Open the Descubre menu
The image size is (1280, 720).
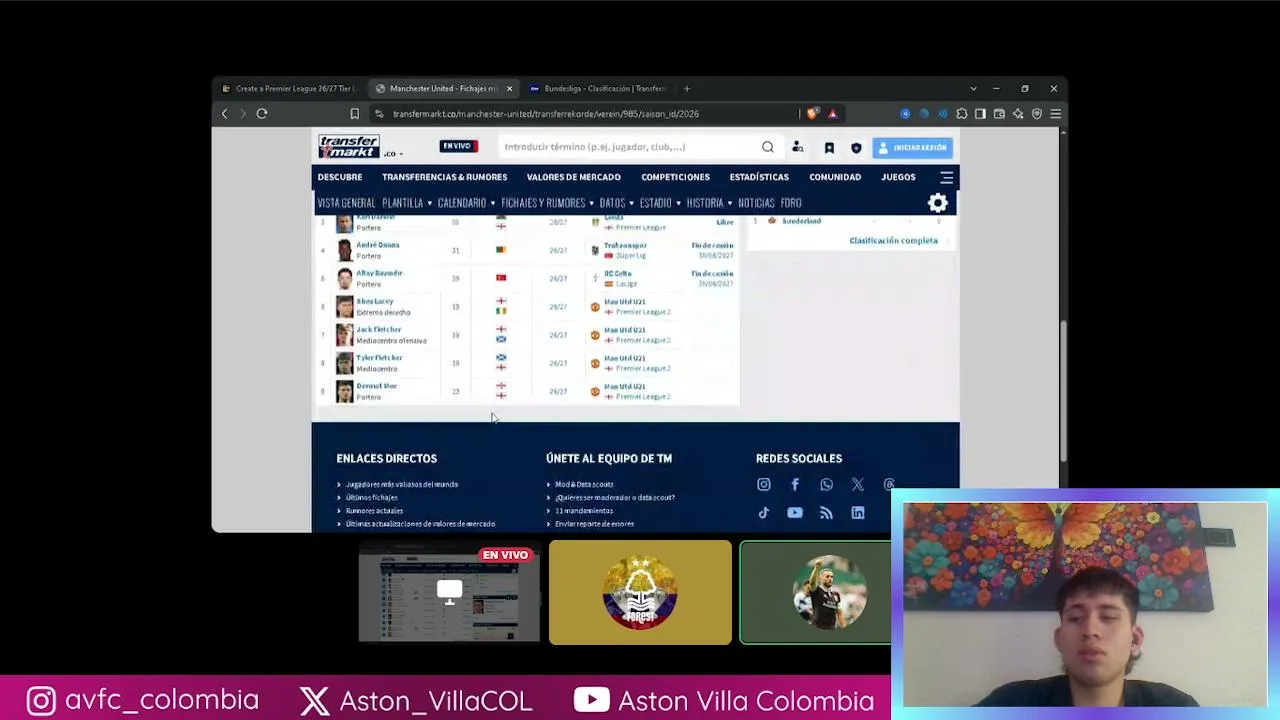click(340, 177)
